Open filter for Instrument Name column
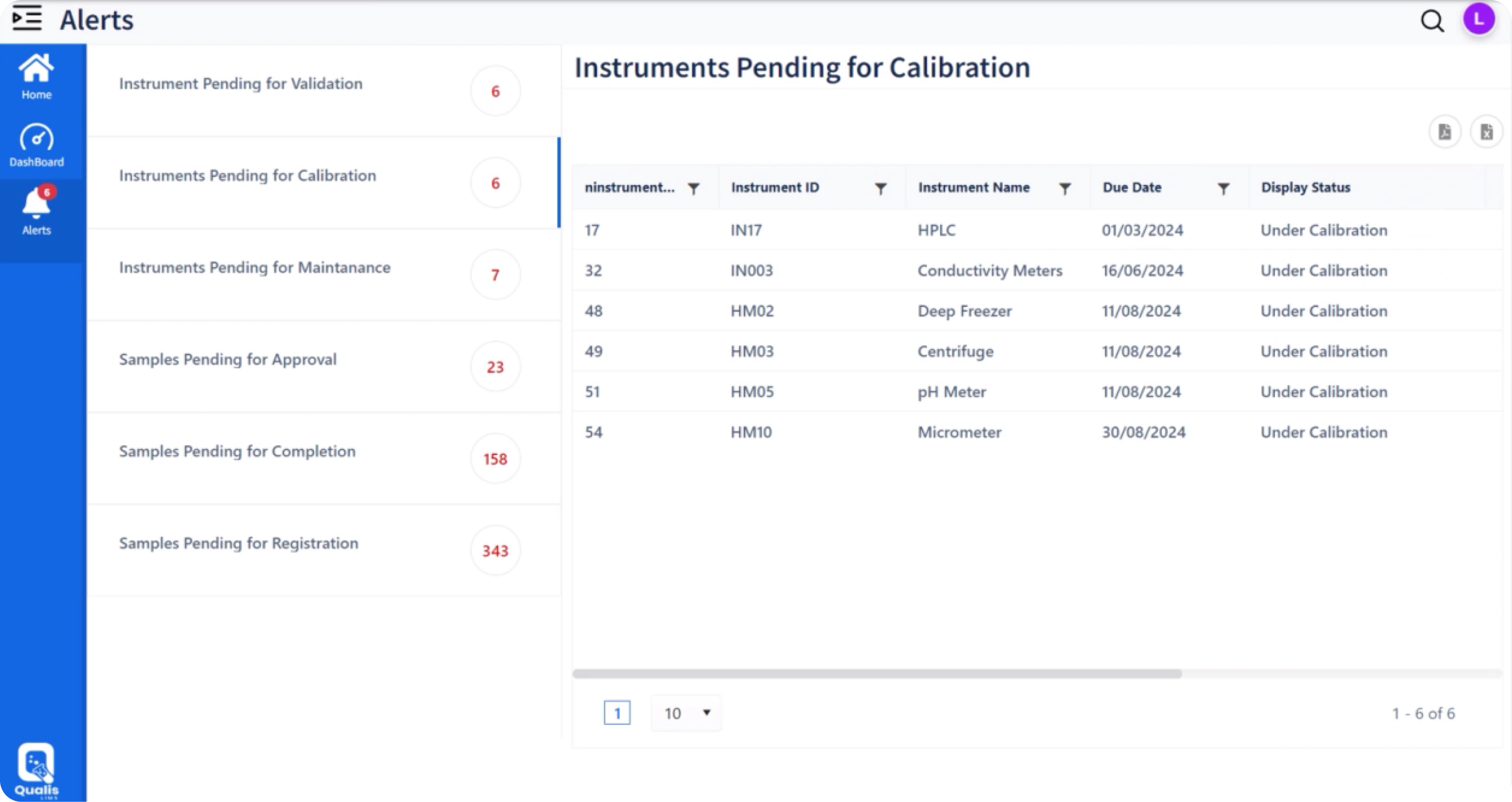Viewport: 1512px width, 802px height. pos(1065,188)
